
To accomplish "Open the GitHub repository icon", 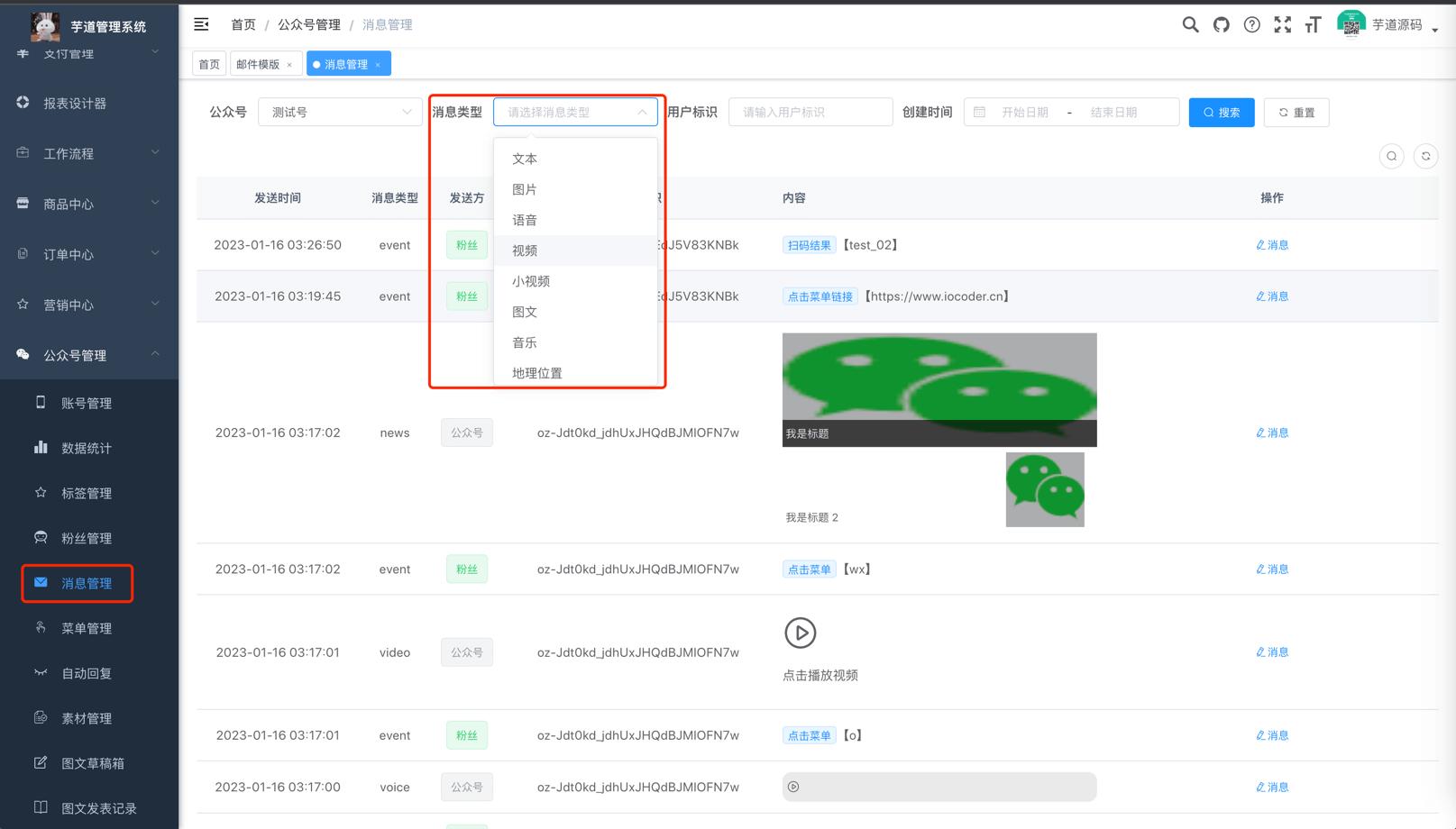I will tap(1221, 24).
